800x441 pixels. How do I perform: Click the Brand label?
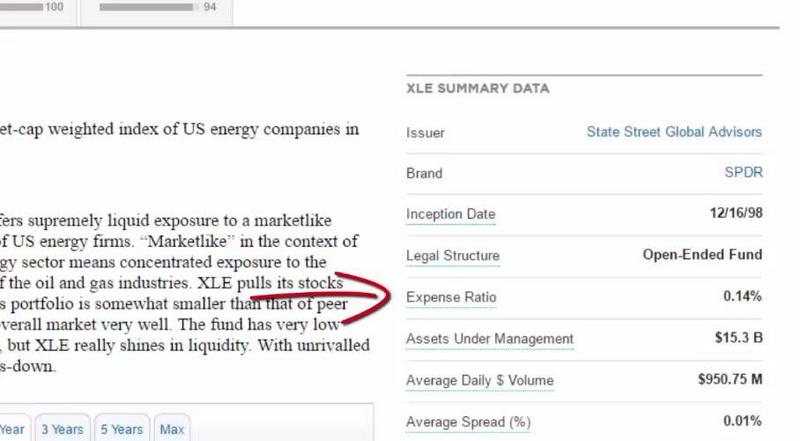(x=424, y=173)
